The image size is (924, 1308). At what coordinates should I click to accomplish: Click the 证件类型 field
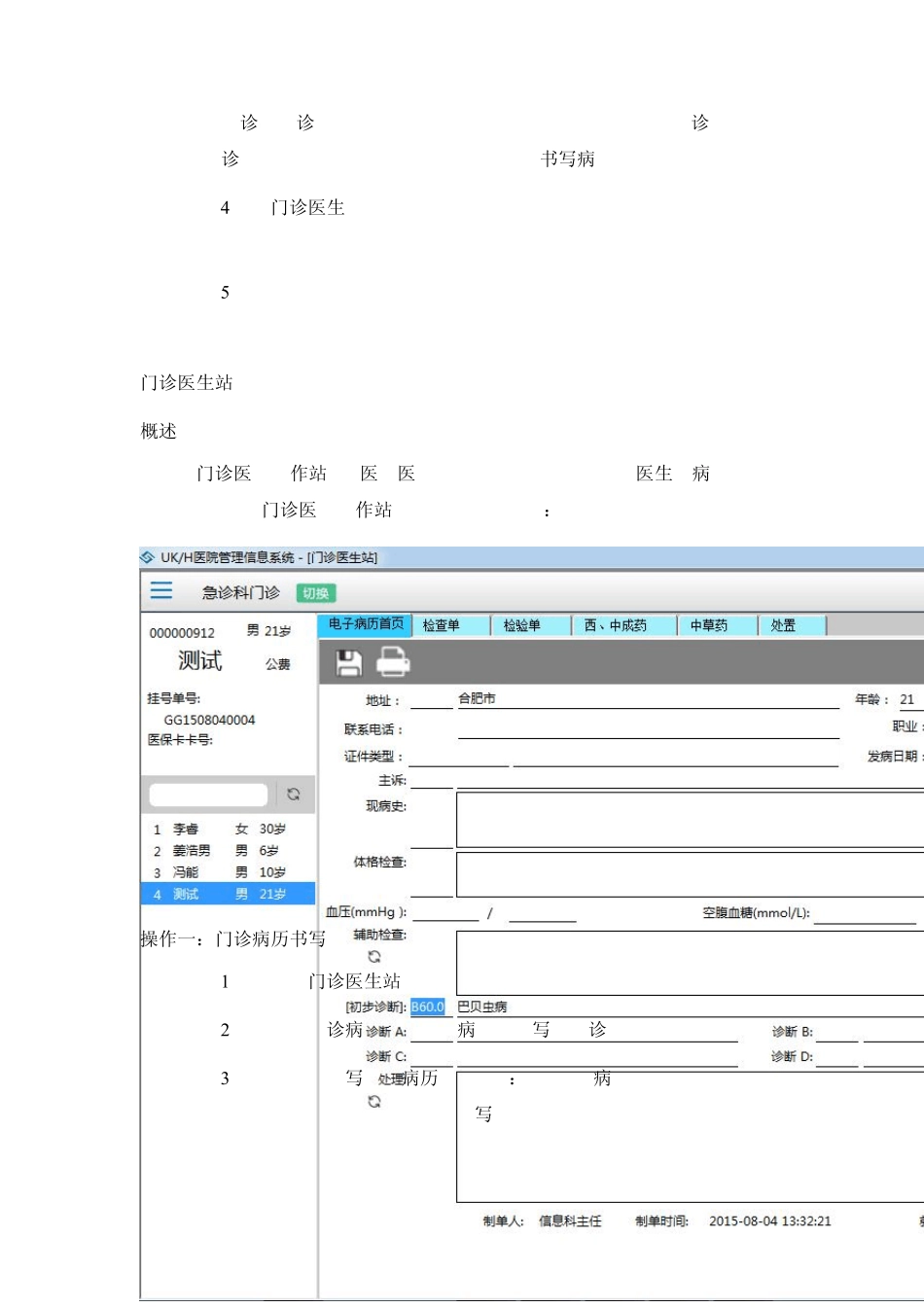coord(459,757)
